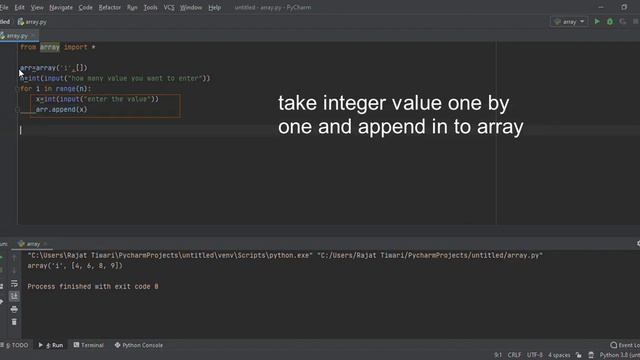Open the File menu
This screenshot has height=360, width=640.
tap(4, 7)
